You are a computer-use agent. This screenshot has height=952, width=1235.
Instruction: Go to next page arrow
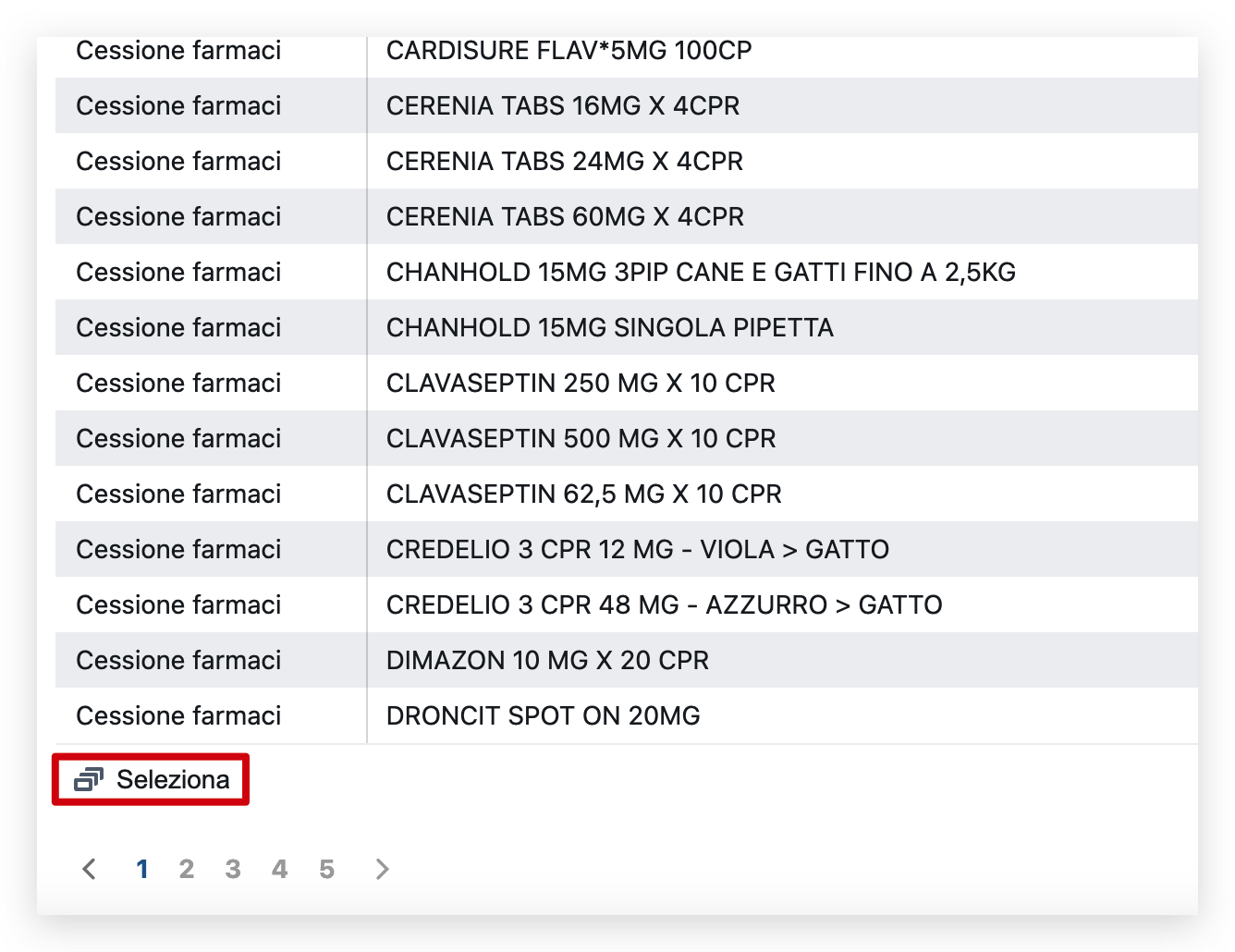pos(382,869)
